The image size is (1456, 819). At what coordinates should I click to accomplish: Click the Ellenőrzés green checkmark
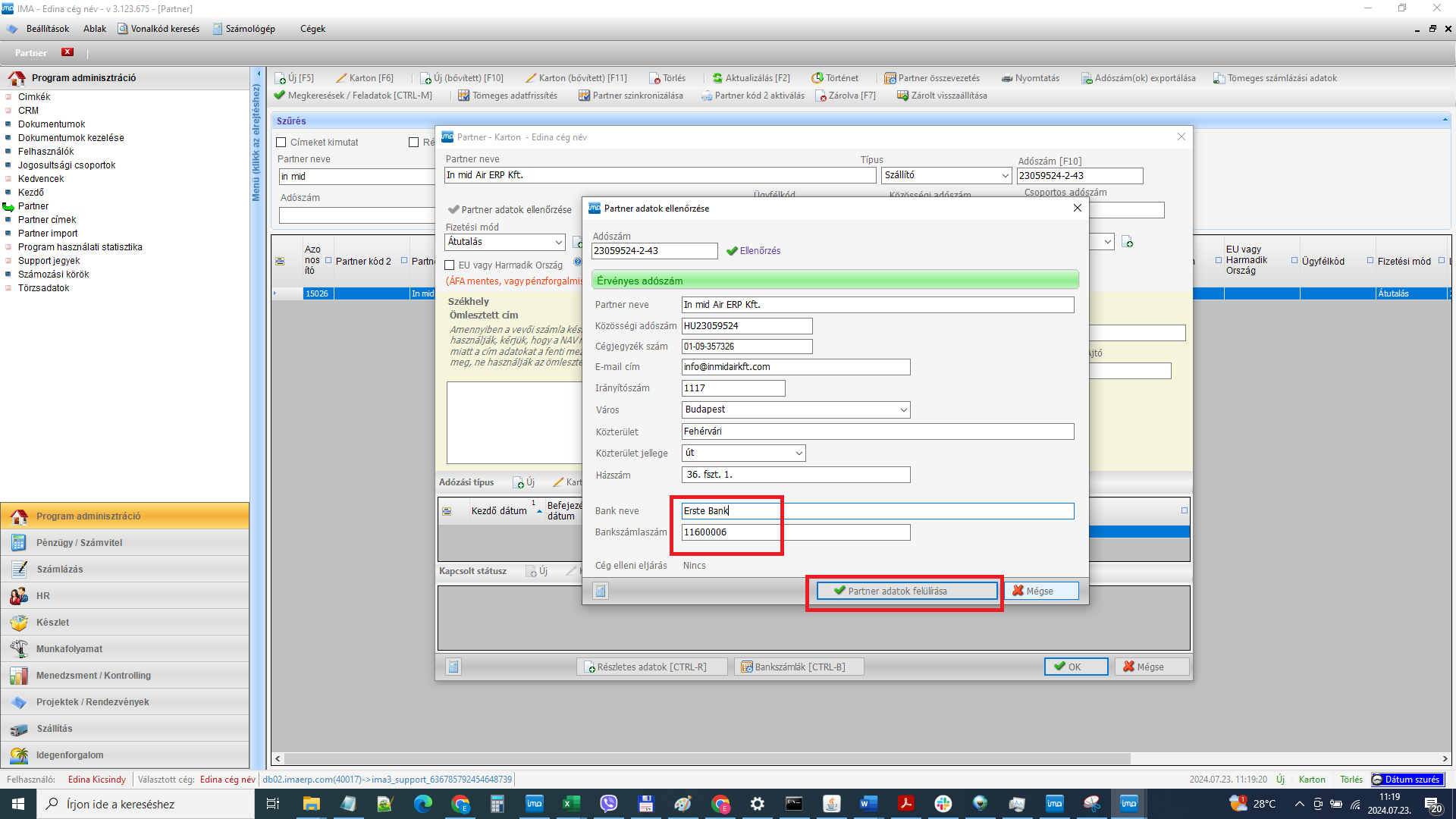pos(732,251)
